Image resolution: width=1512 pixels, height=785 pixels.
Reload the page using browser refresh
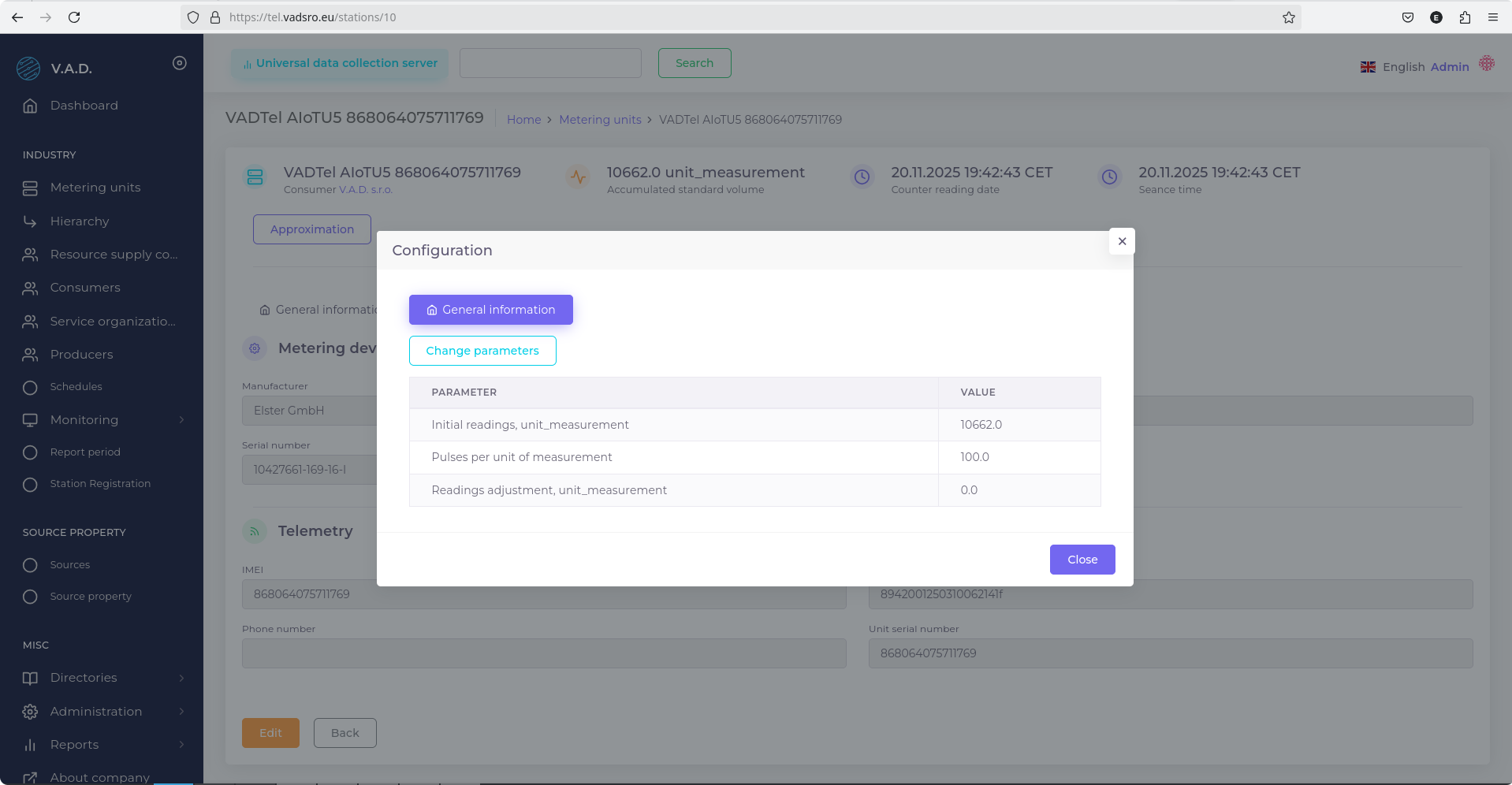click(74, 17)
